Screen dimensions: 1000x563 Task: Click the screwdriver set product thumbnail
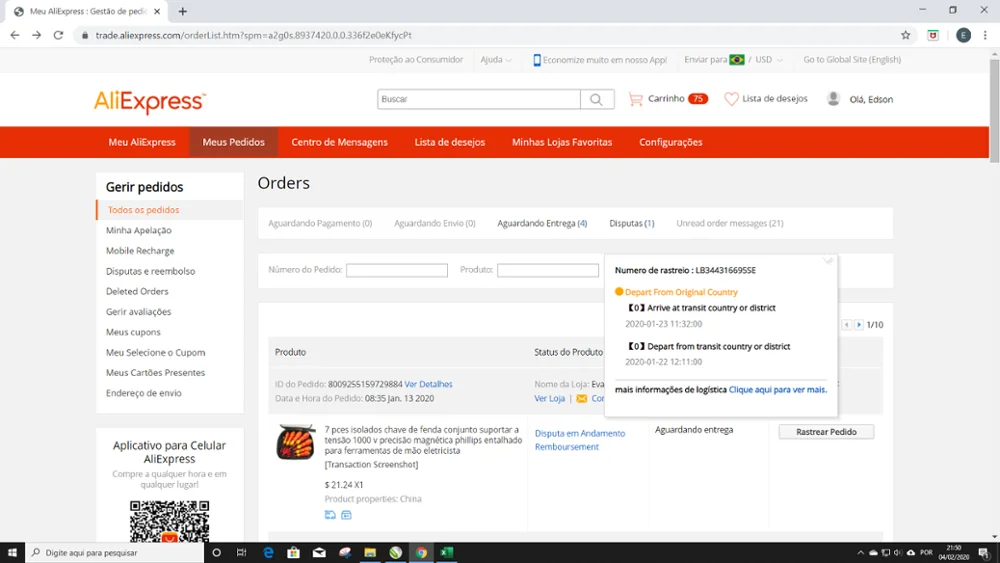point(295,442)
